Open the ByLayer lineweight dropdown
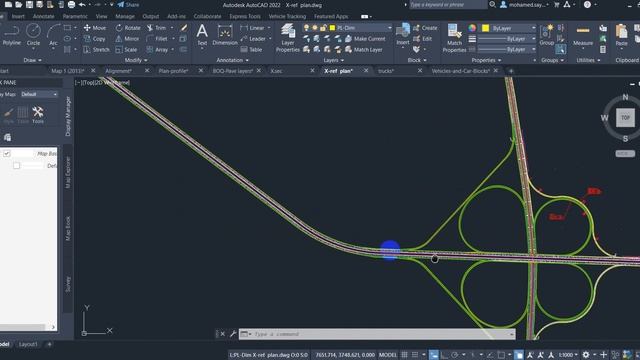The image size is (640, 360). [507, 39]
